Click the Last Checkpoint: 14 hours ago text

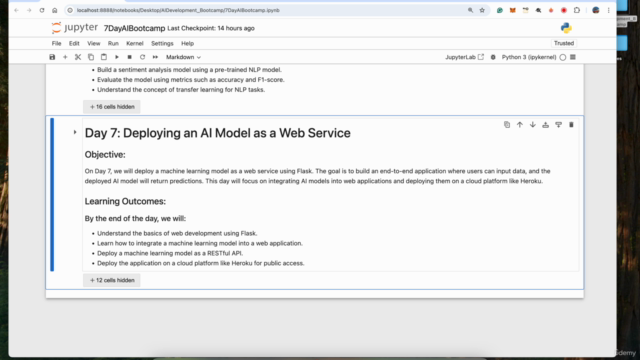pos(211,28)
